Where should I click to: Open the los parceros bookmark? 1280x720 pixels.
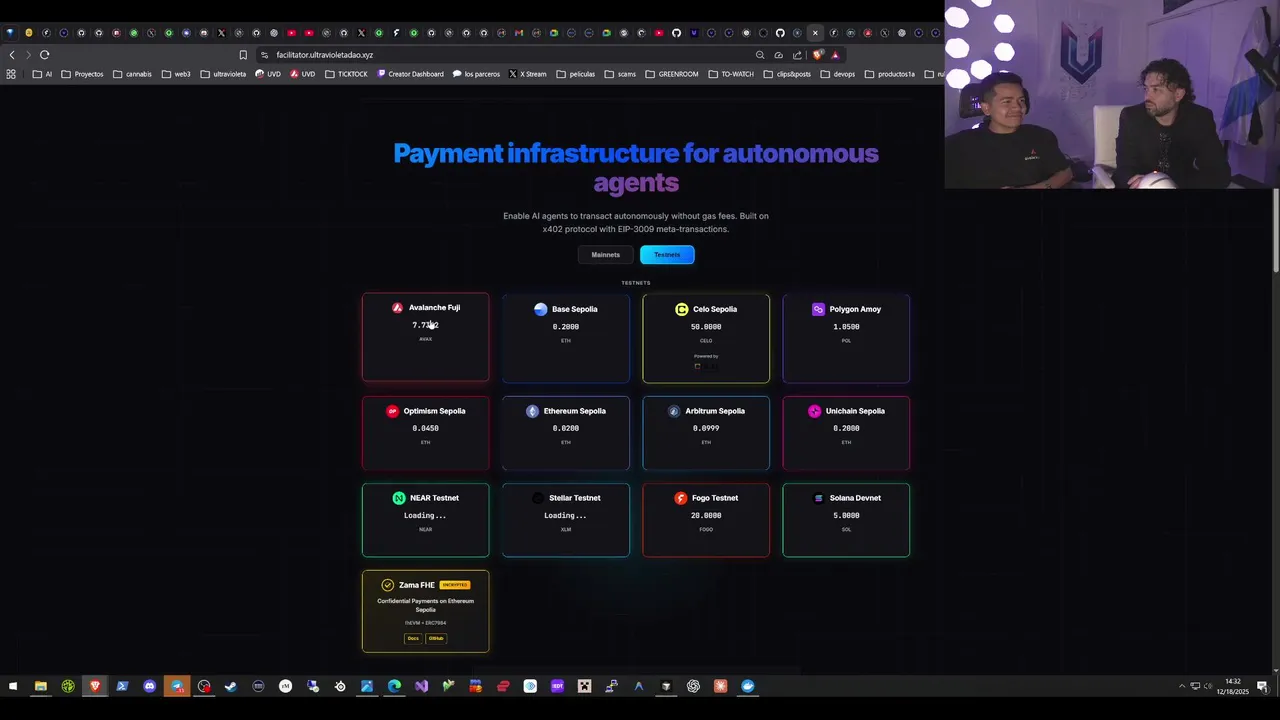tap(476, 74)
